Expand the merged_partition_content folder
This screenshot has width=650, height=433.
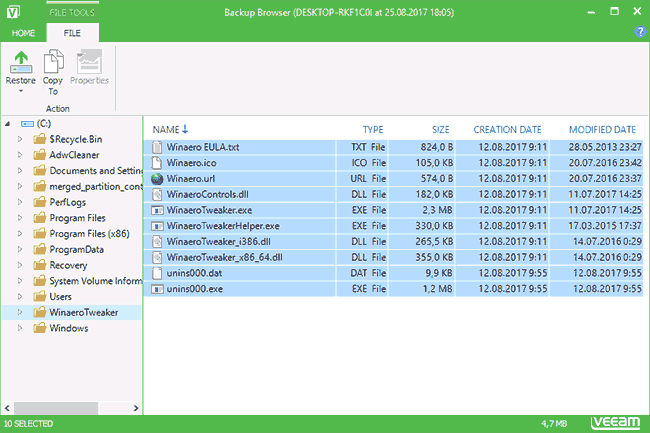pos(19,186)
